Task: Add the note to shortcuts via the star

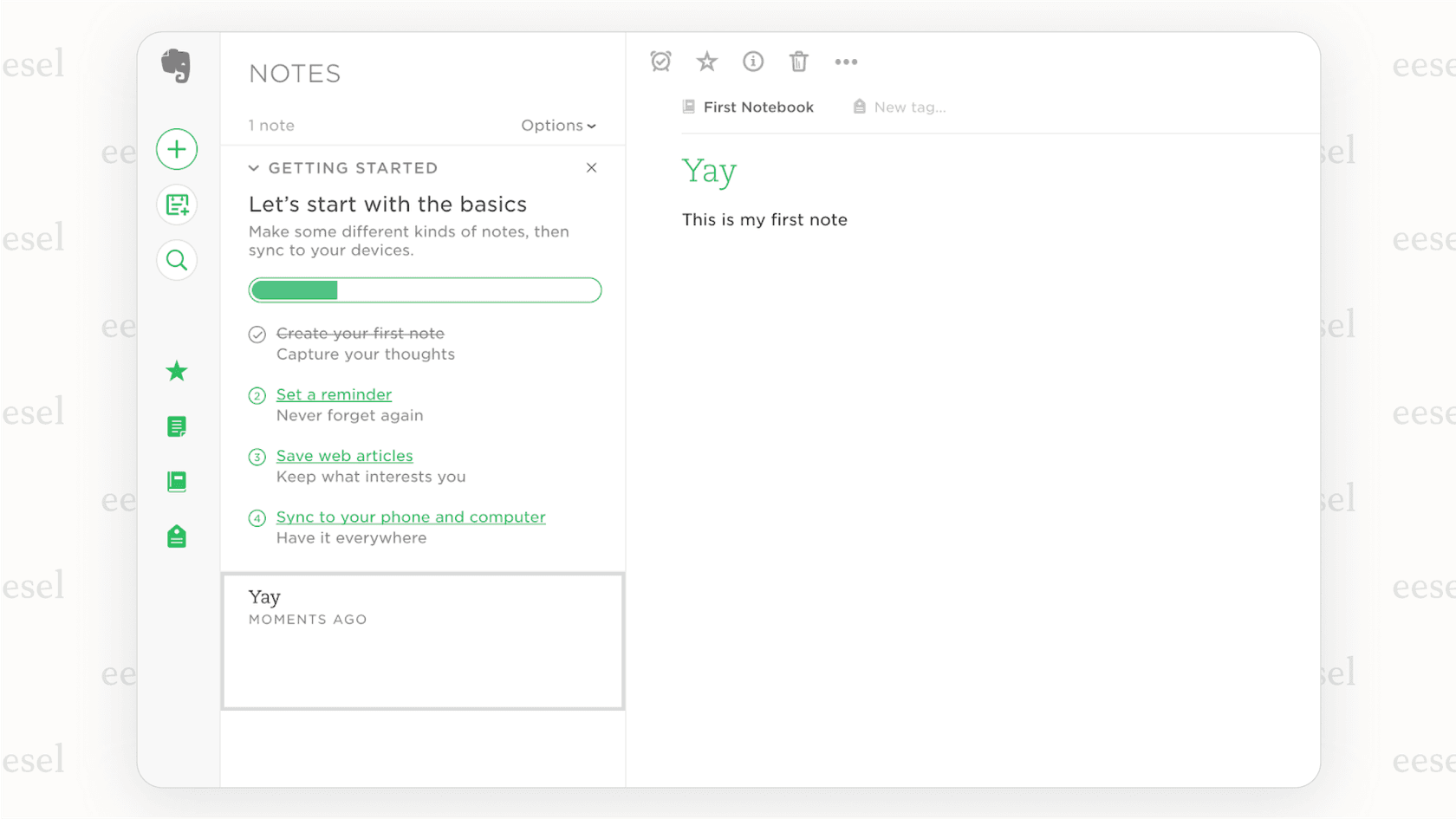Action: click(706, 62)
